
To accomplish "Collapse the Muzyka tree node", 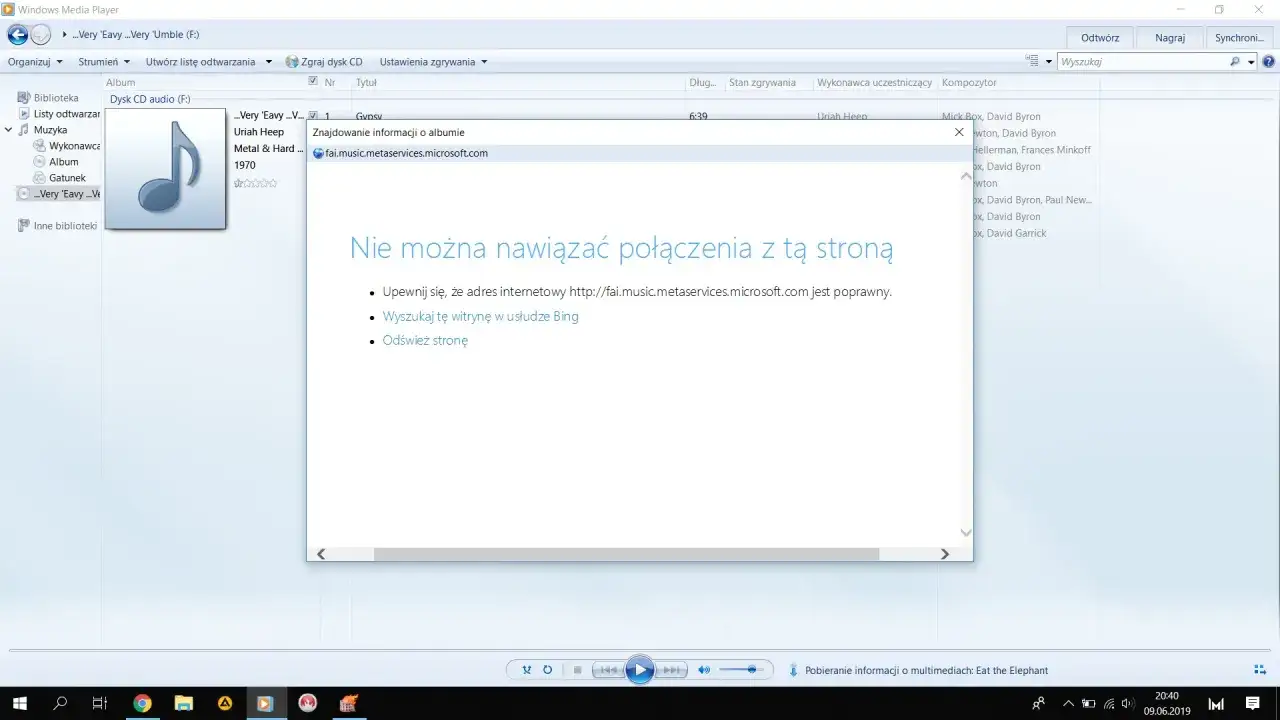I will point(8,129).
